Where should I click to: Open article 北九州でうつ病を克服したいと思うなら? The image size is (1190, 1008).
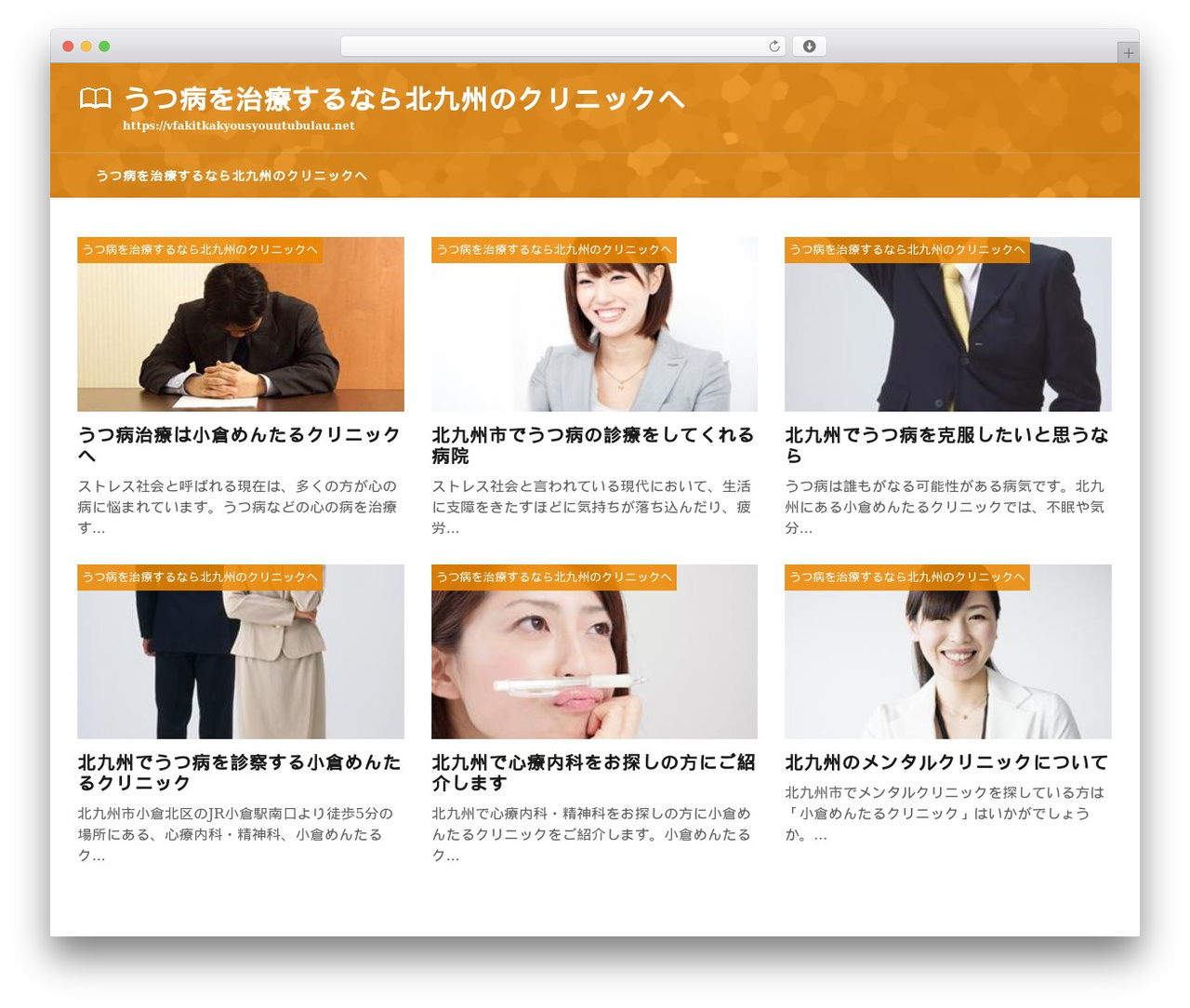(946, 445)
